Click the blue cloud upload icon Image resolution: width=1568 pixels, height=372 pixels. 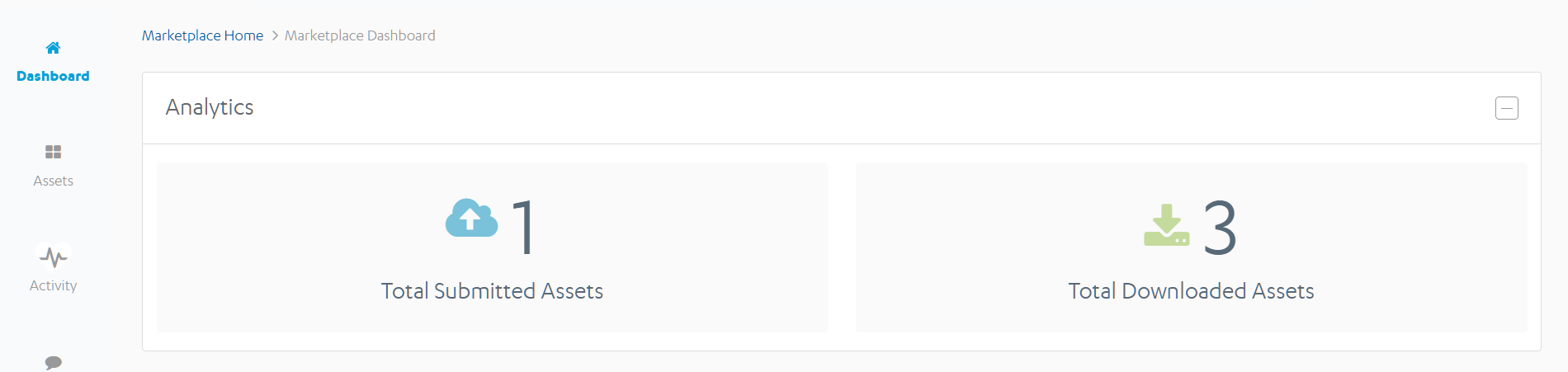pos(471,218)
